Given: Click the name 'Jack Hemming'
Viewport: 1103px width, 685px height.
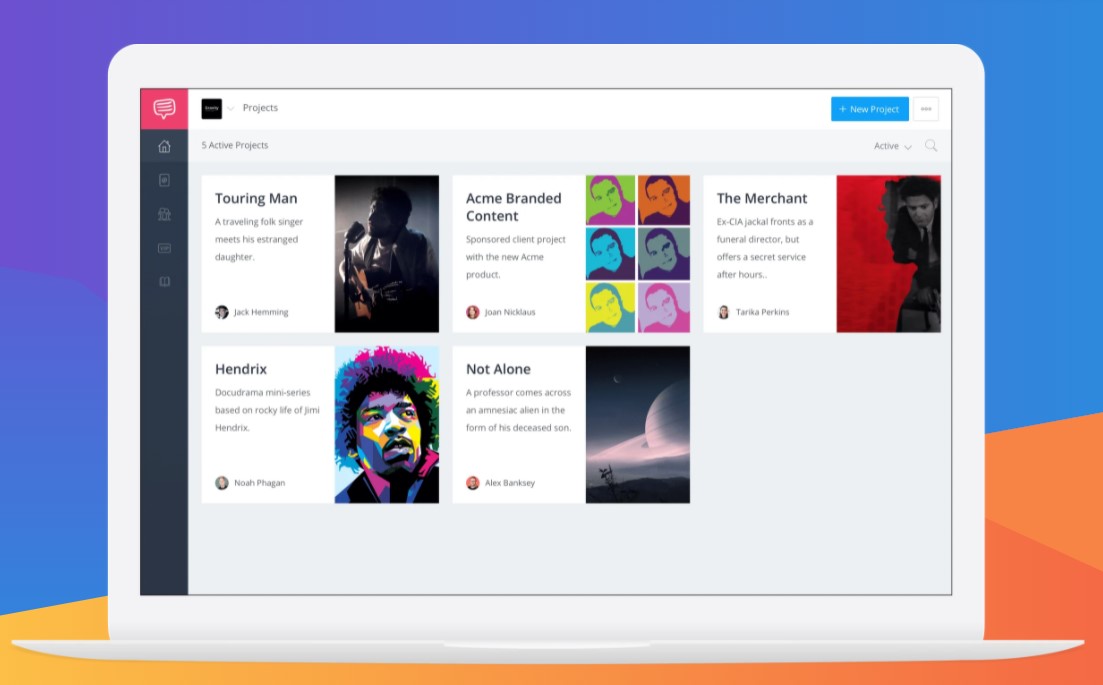Looking at the screenshot, I should (261, 312).
